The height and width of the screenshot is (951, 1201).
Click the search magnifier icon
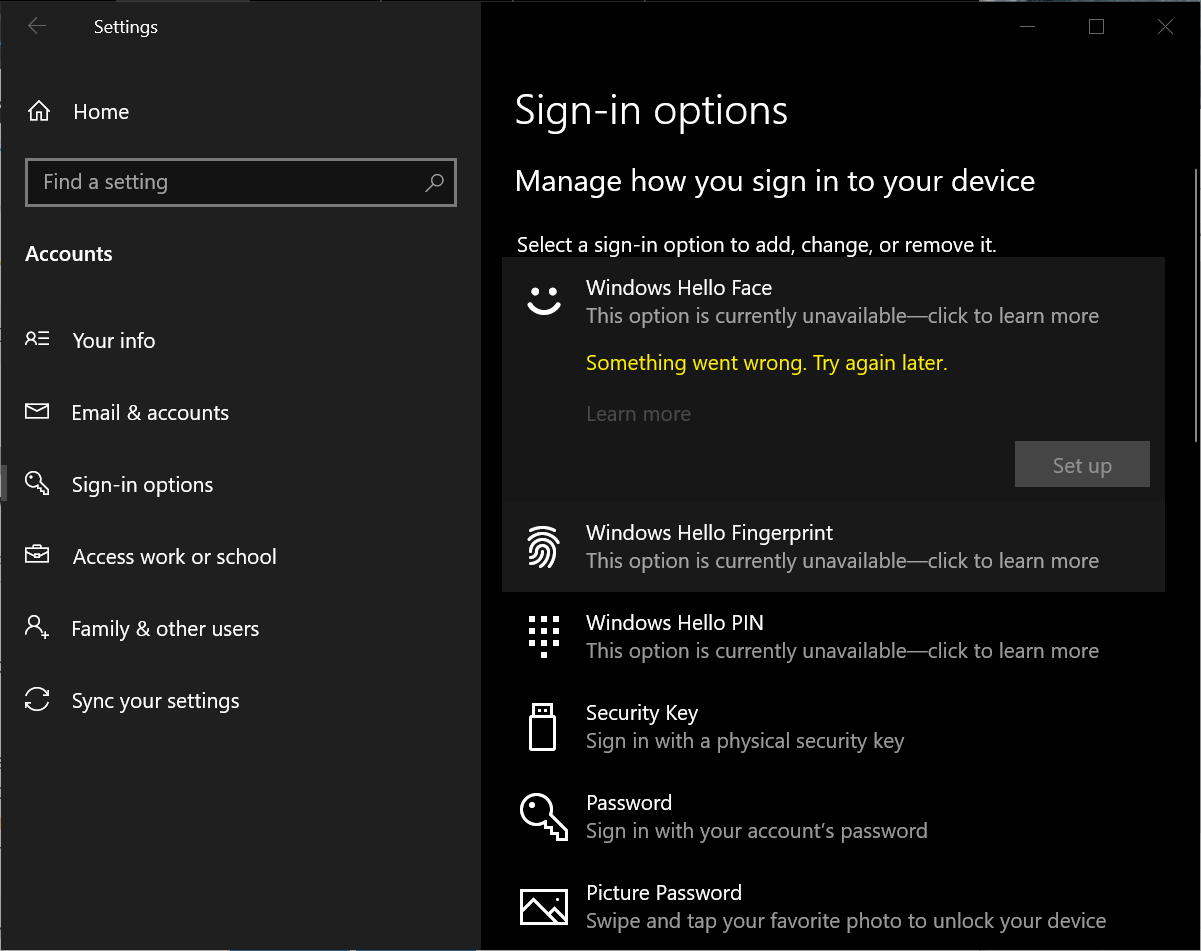pos(434,182)
